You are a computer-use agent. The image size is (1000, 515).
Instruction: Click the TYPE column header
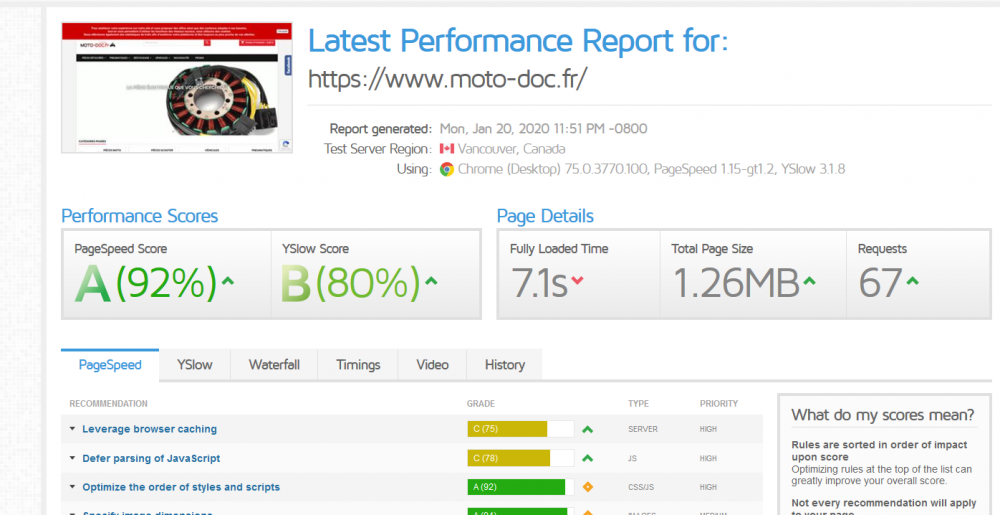638,403
